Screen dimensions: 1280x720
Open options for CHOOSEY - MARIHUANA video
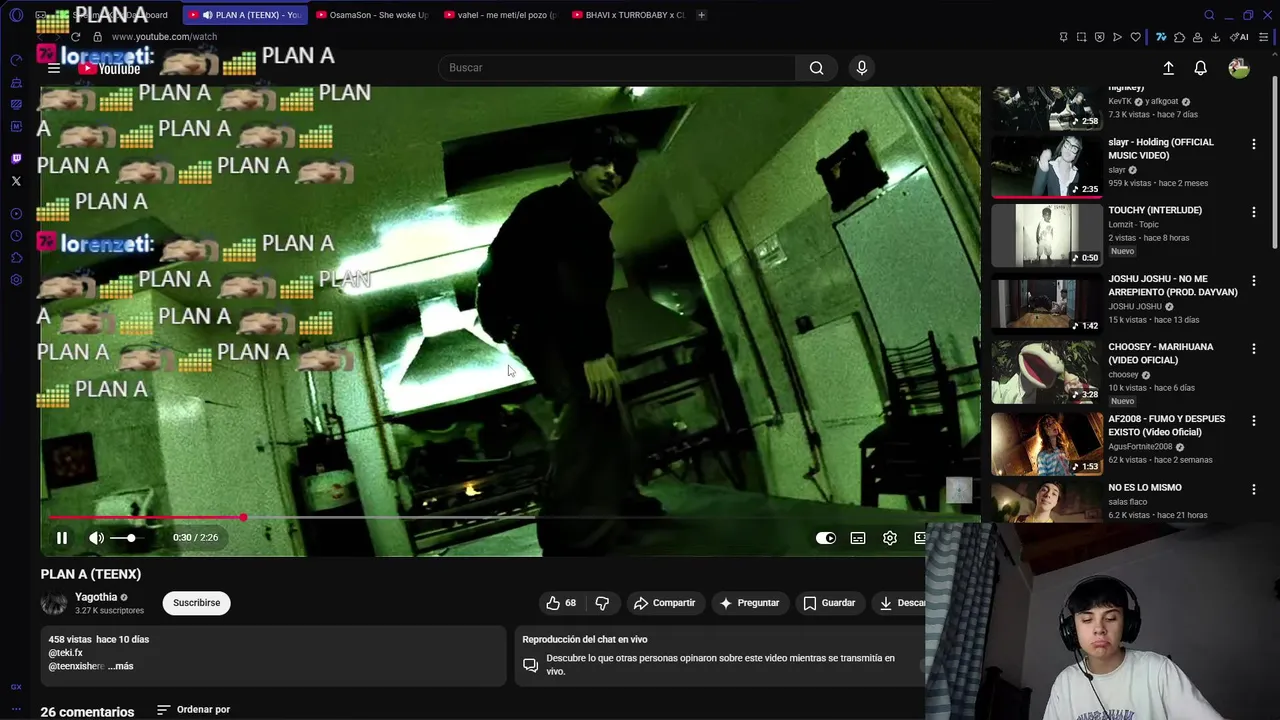click(x=1253, y=349)
